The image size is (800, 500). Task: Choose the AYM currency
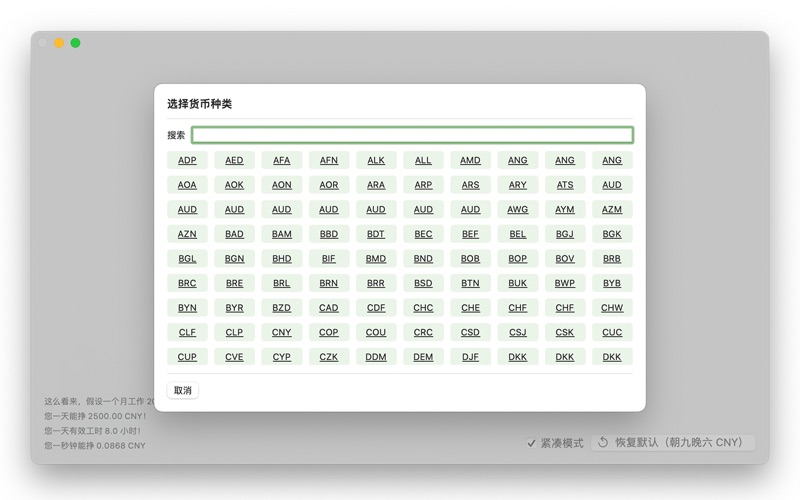click(565, 209)
